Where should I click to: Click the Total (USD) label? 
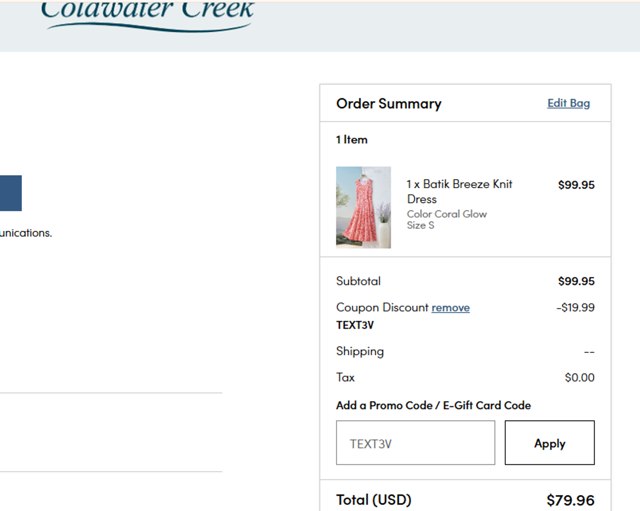pyautogui.click(x=373, y=499)
